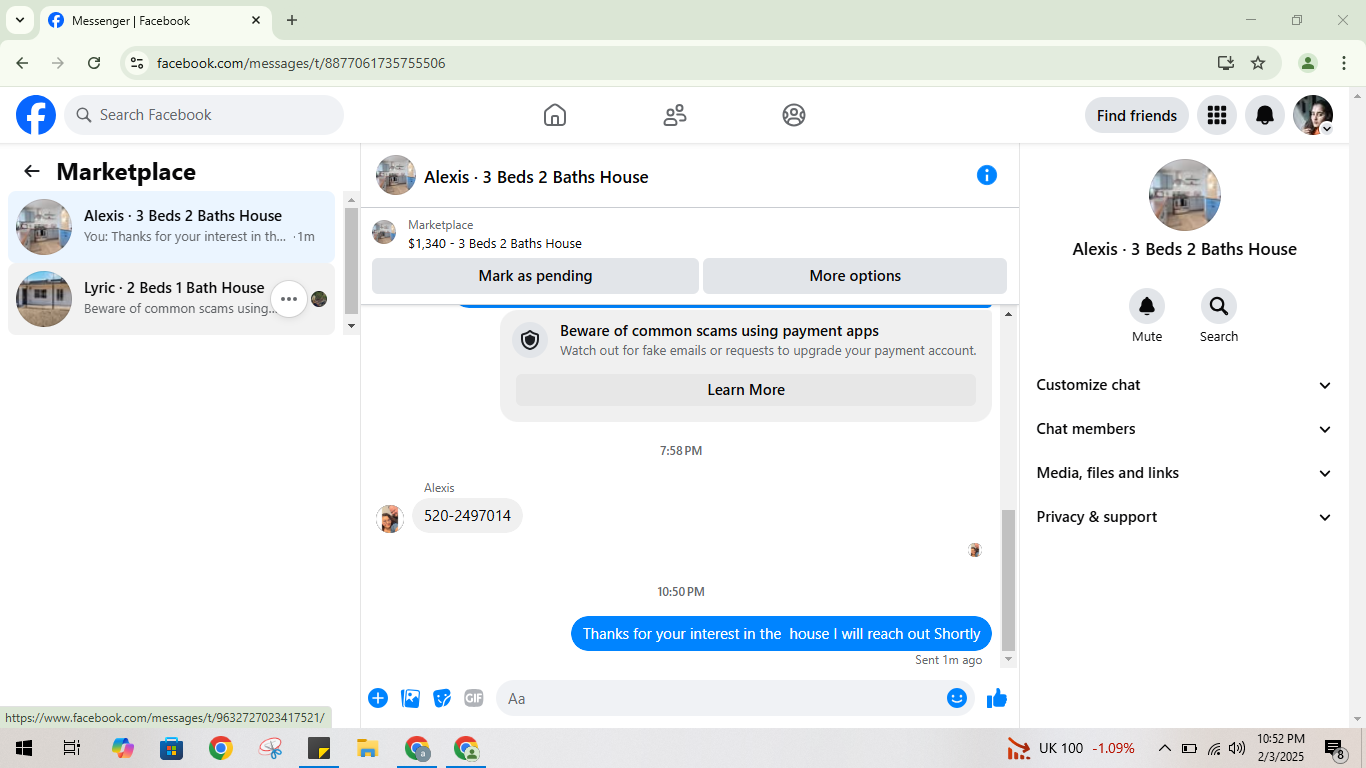Click the Find friends button
Screen dimensions: 1366x768
pyautogui.click(x=1137, y=115)
